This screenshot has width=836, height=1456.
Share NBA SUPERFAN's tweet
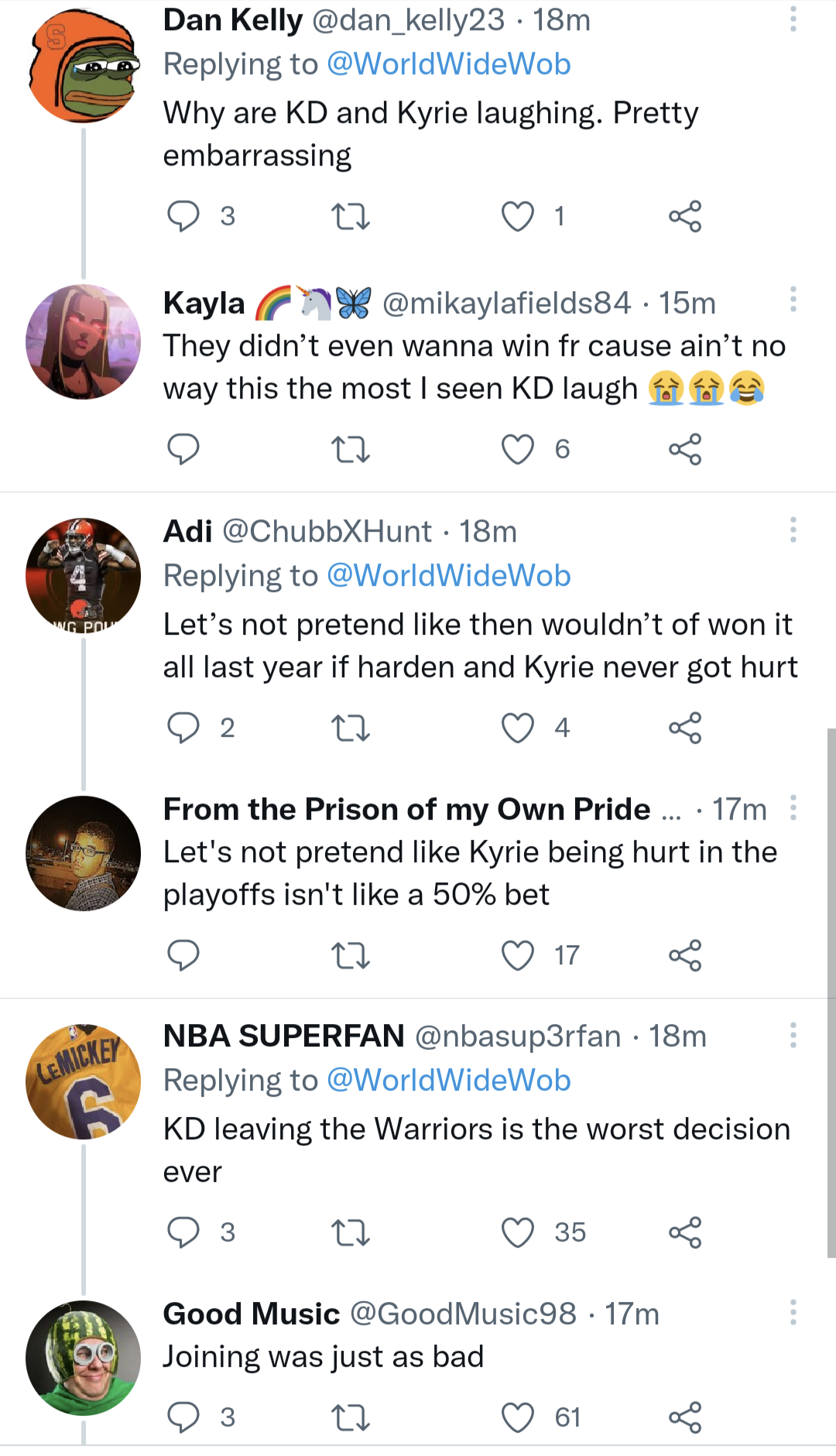tap(685, 1232)
